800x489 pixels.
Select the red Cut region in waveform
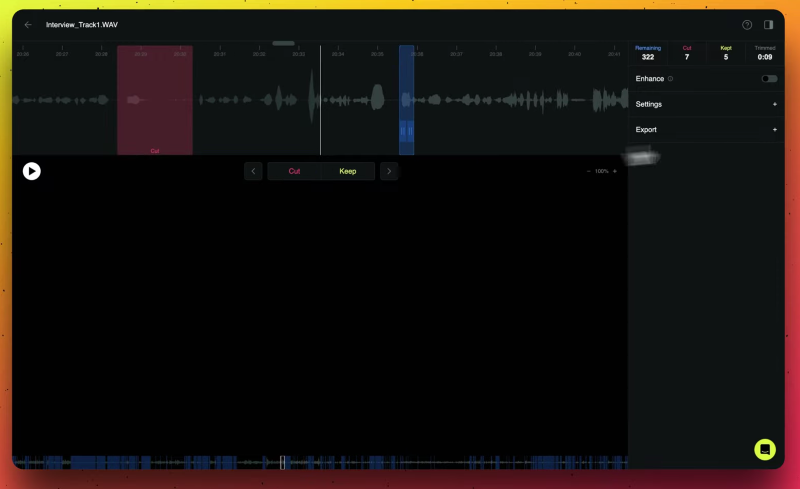click(154, 100)
